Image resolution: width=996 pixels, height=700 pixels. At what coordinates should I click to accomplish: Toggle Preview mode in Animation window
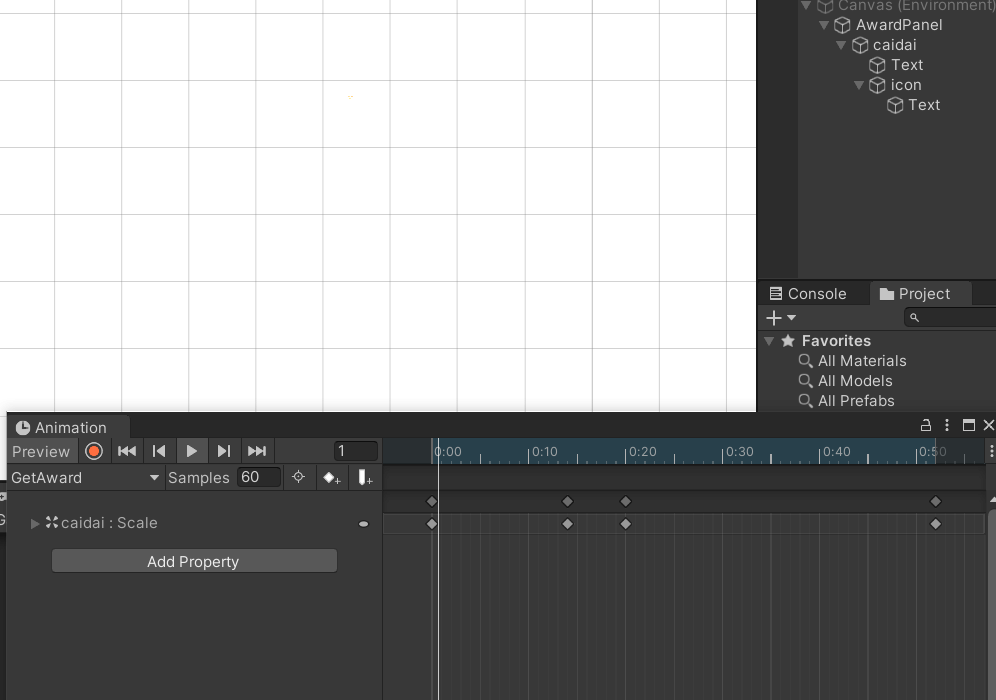[41, 451]
